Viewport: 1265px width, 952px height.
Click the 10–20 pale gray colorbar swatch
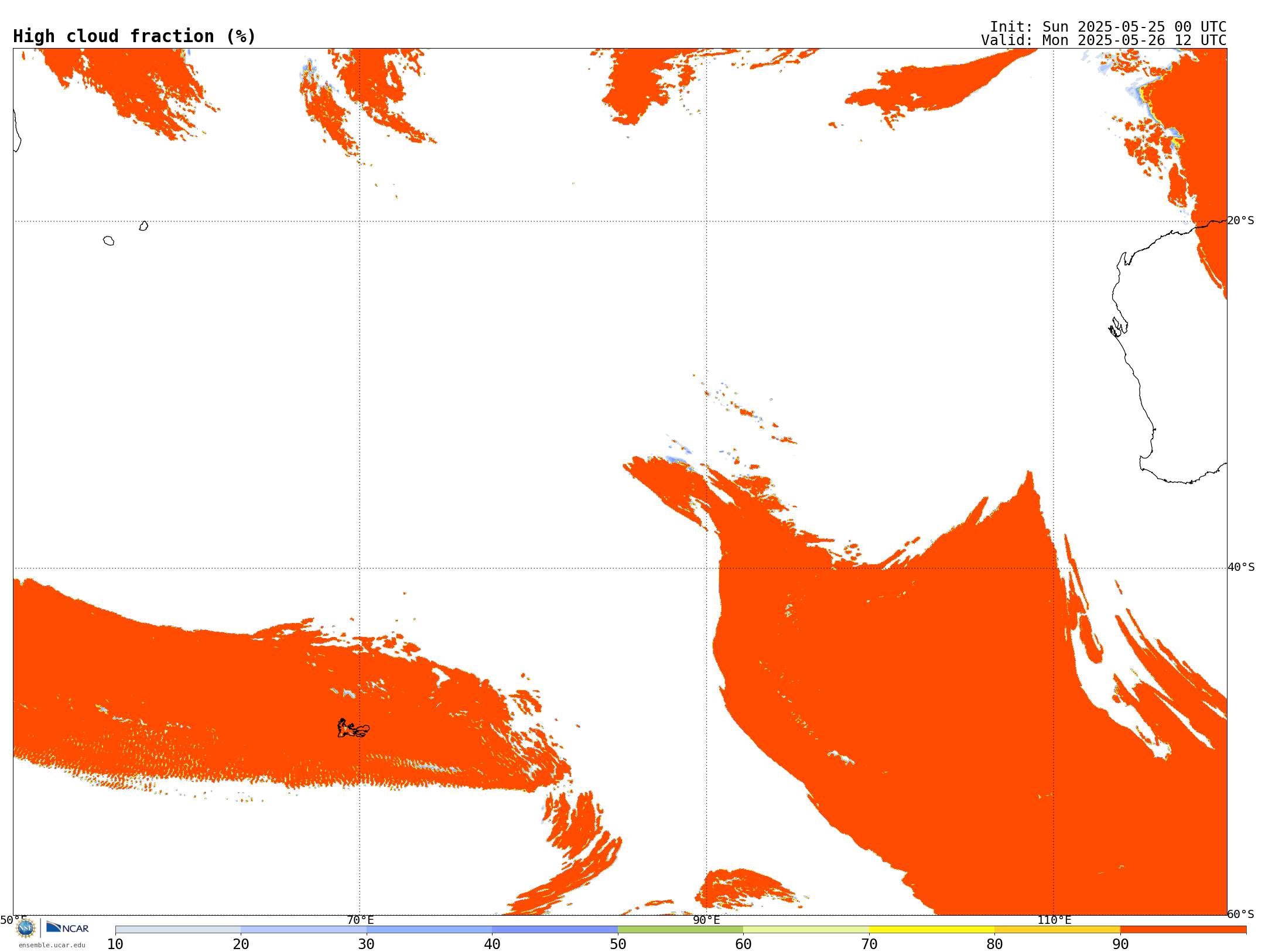tap(178, 930)
